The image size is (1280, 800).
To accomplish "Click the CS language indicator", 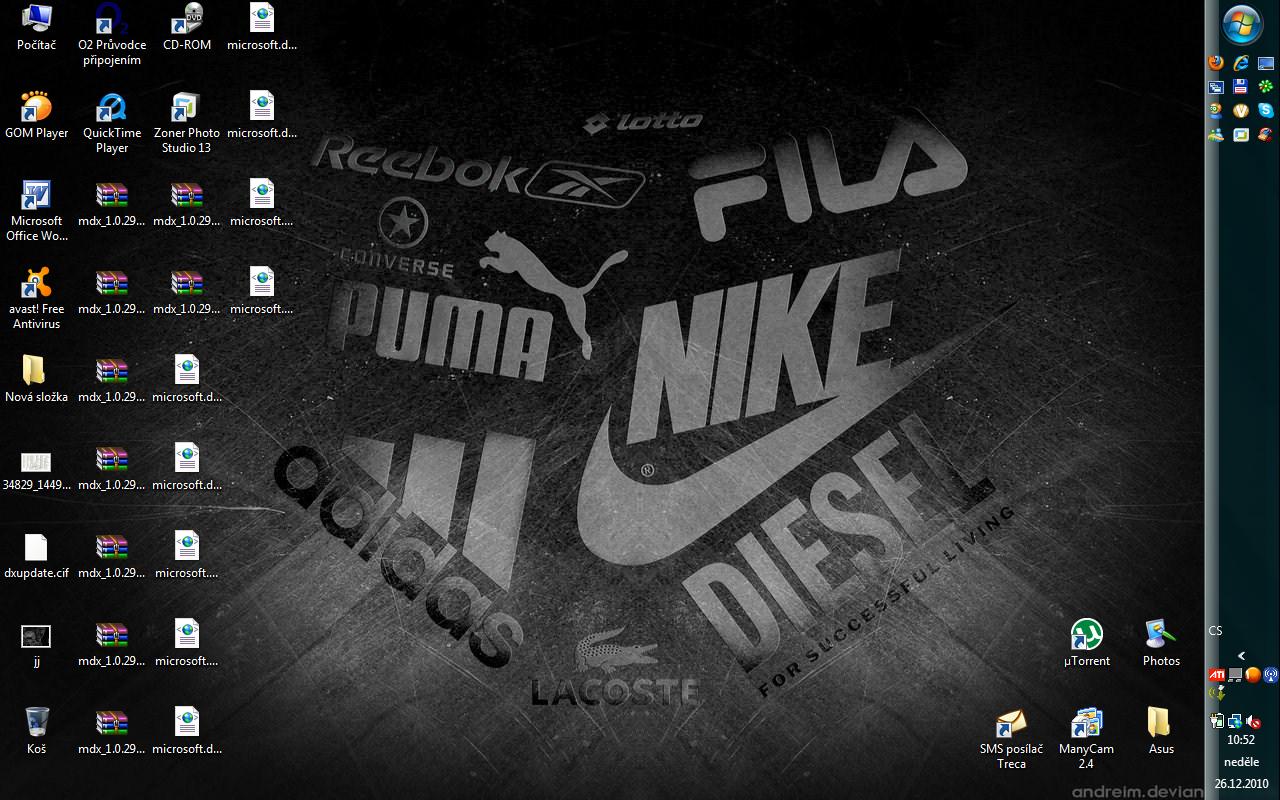I will 1215,631.
